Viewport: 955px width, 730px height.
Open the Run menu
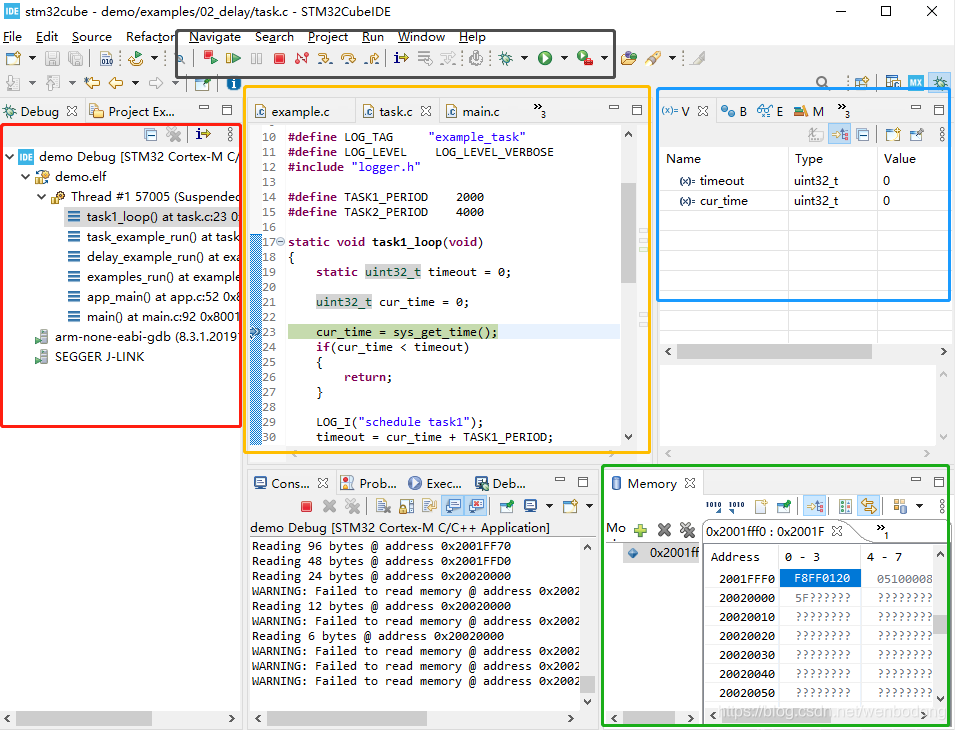373,37
